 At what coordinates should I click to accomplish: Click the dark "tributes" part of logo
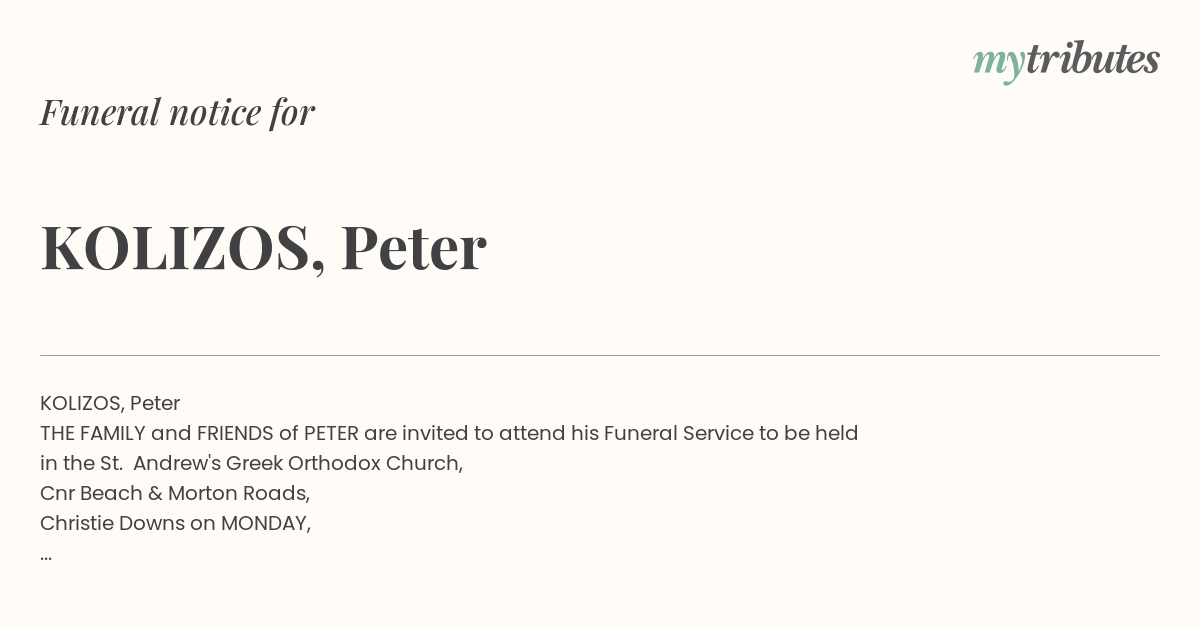1093,59
